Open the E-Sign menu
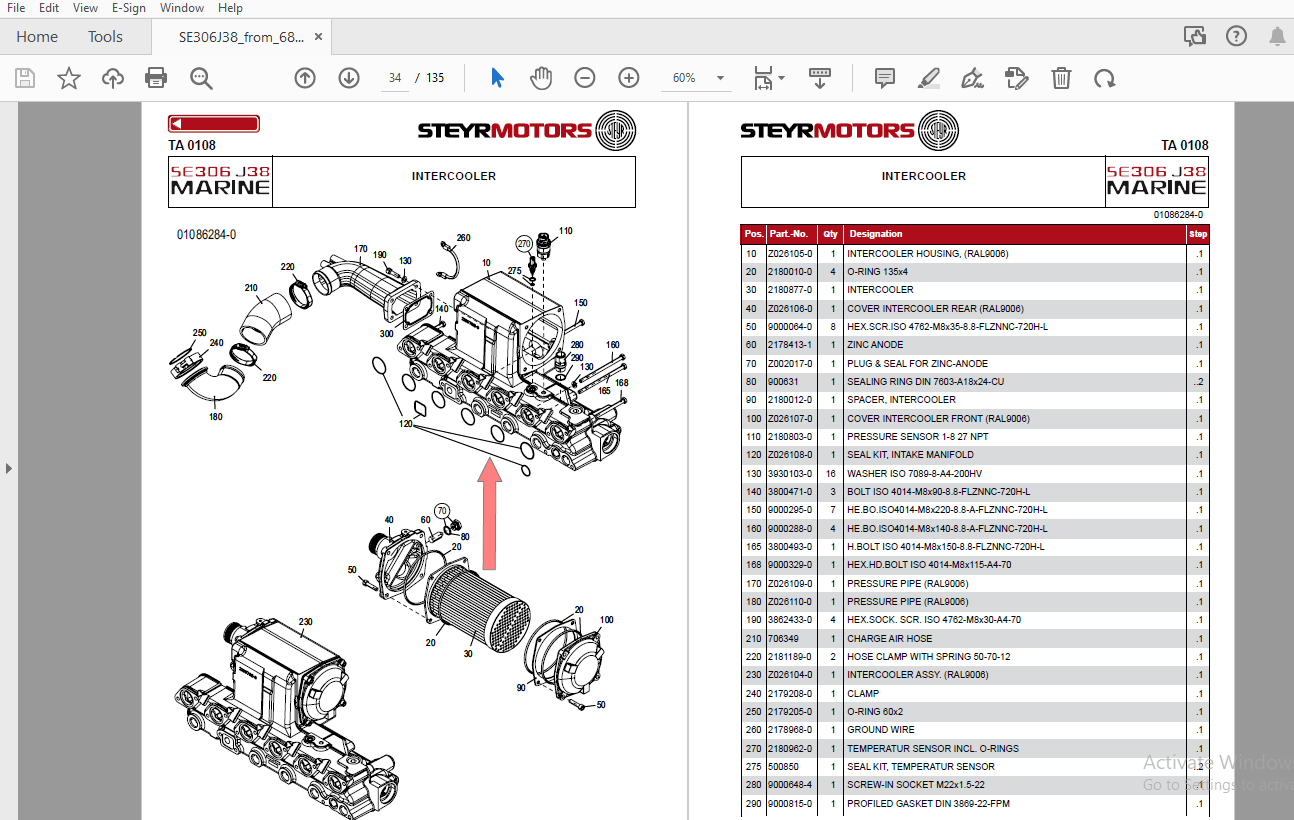Image resolution: width=1294 pixels, height=820 pixels. click(128, 8)
